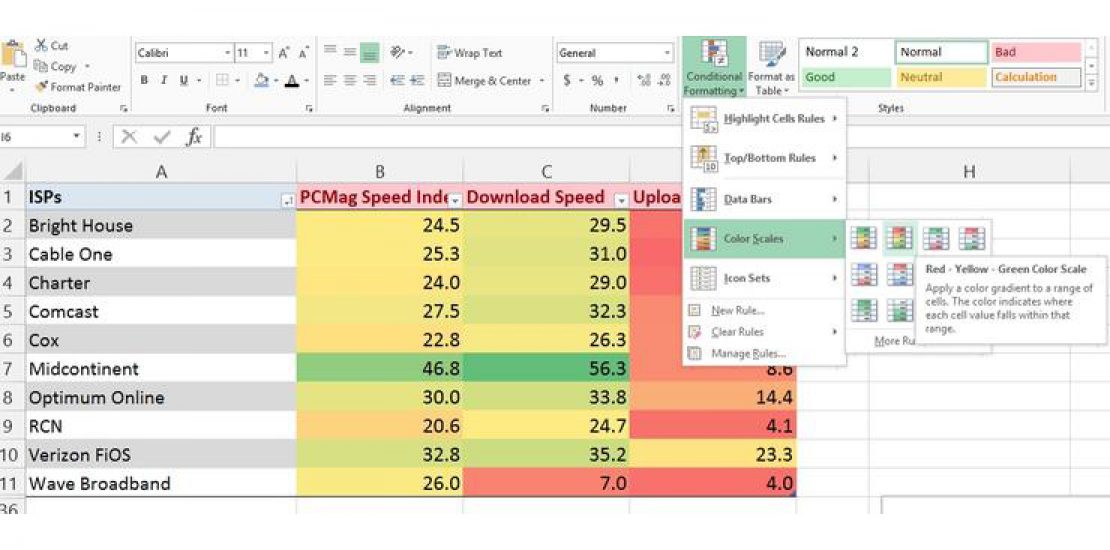Click the Increase Font Size icon

(x=284, y=53)
